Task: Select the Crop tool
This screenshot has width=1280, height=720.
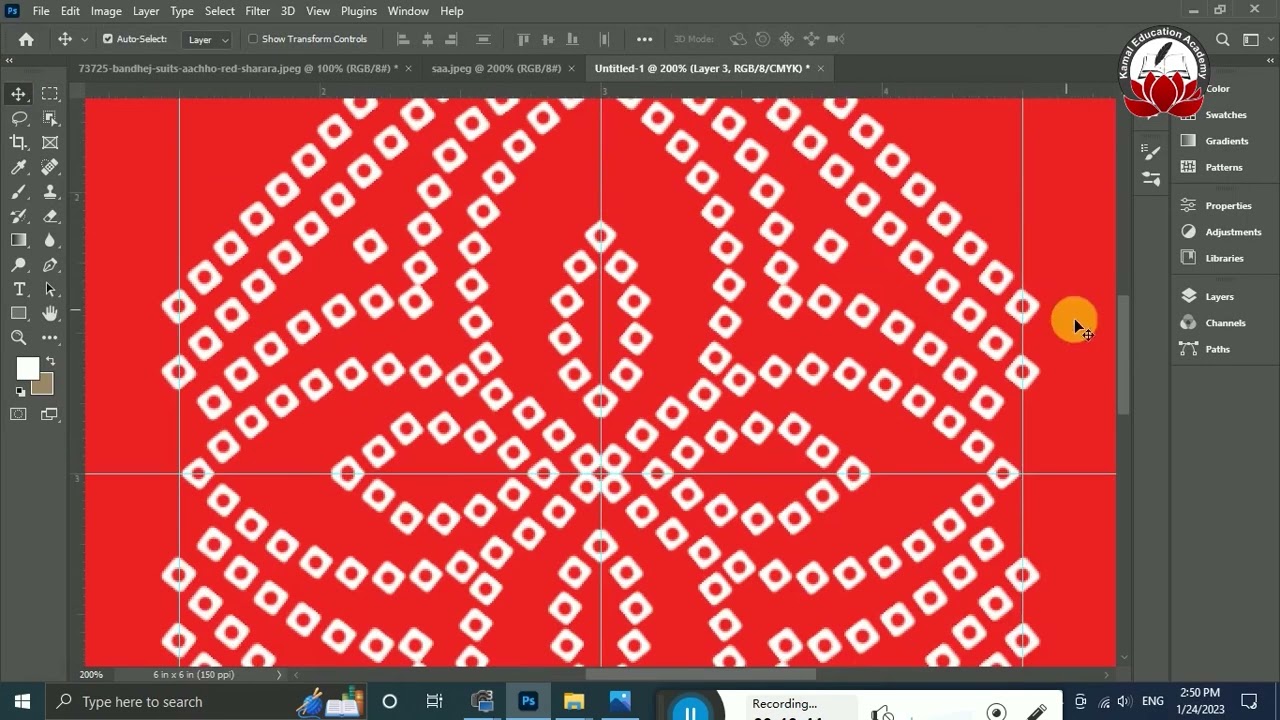Action: click(19, 143)
